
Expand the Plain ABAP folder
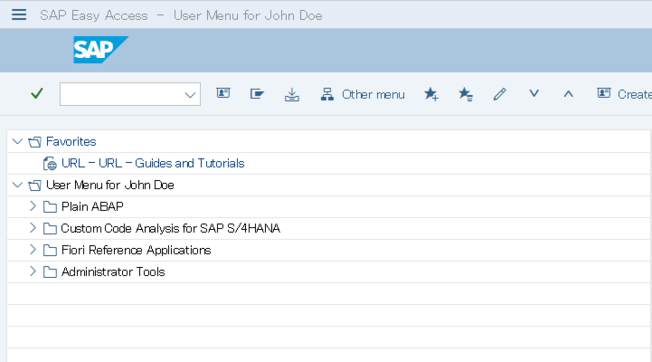click(33, 206)
